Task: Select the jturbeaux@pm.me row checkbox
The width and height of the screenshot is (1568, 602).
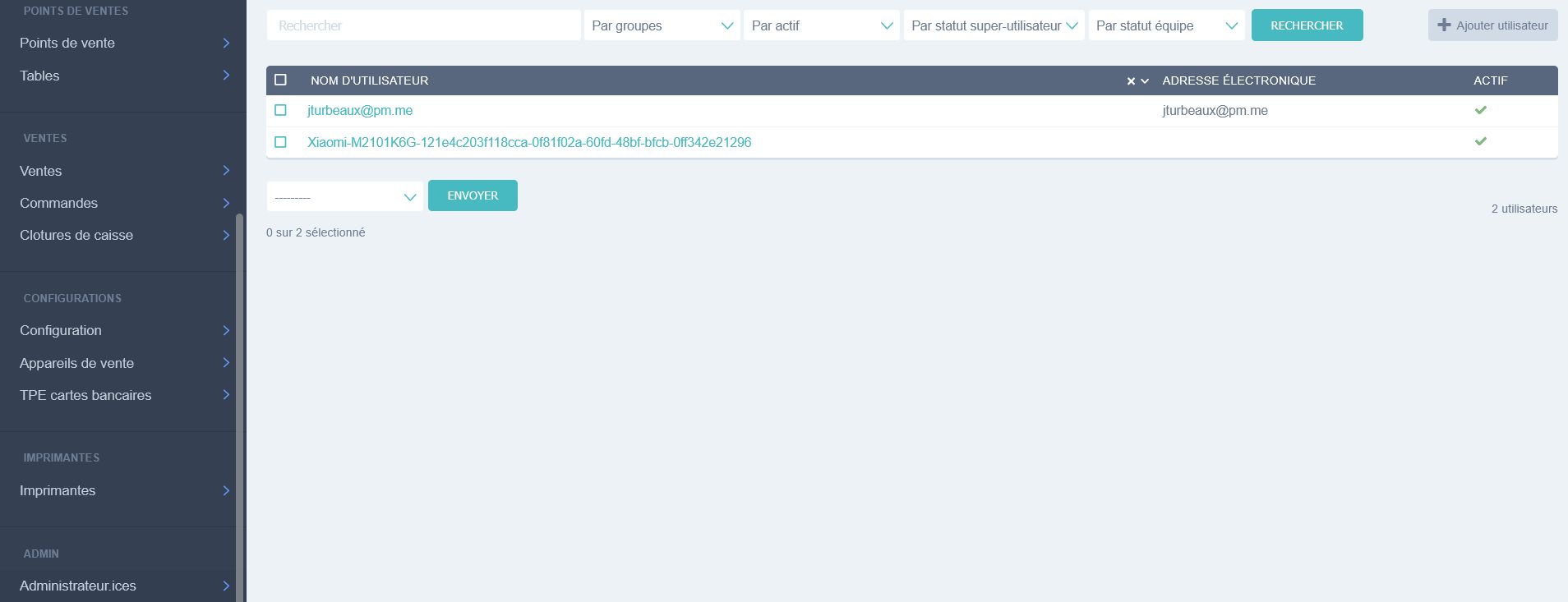Action: (x=280, y=110)
